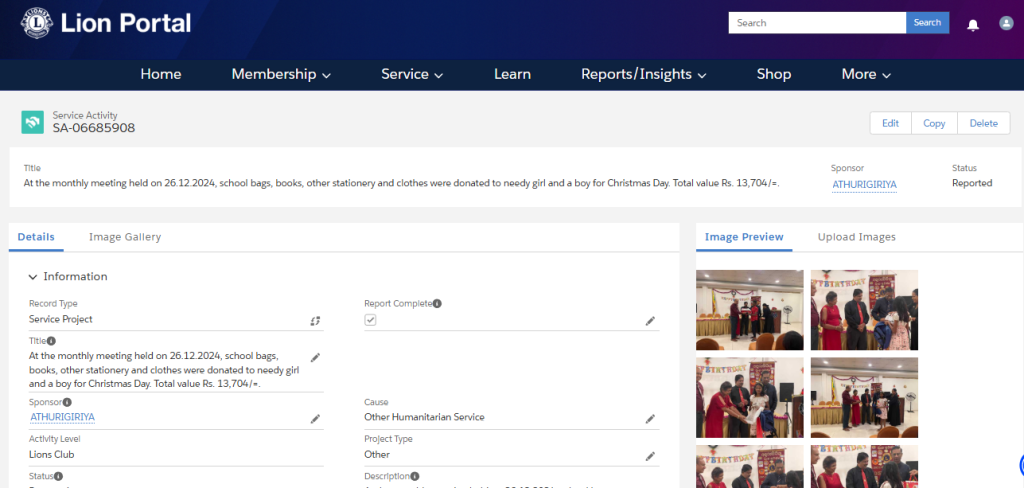Show Report Complete info tooltip icon
The width and height of the screenshot is (1024, 488).
pos(437,304)
